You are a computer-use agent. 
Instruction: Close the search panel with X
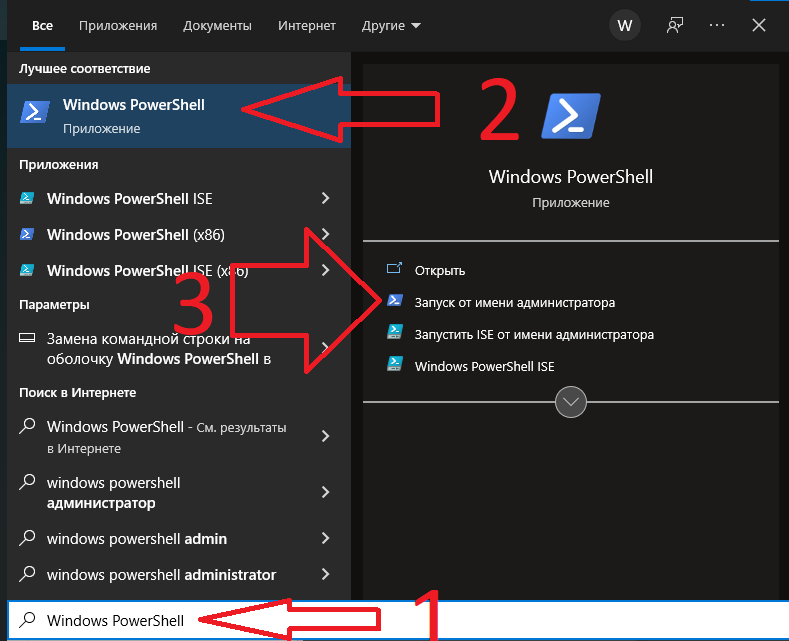758,25
